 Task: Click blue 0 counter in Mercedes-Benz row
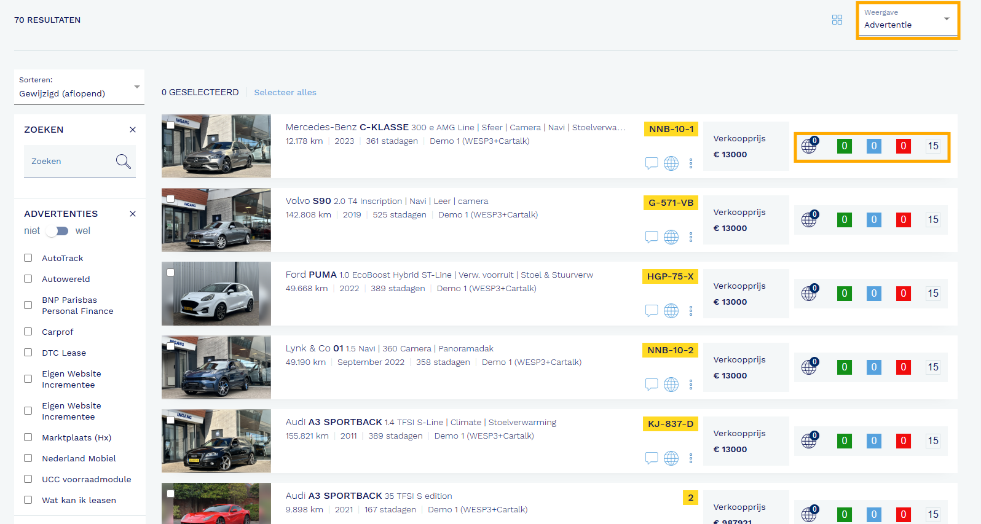pyautogui.click(x=873, y=146)
